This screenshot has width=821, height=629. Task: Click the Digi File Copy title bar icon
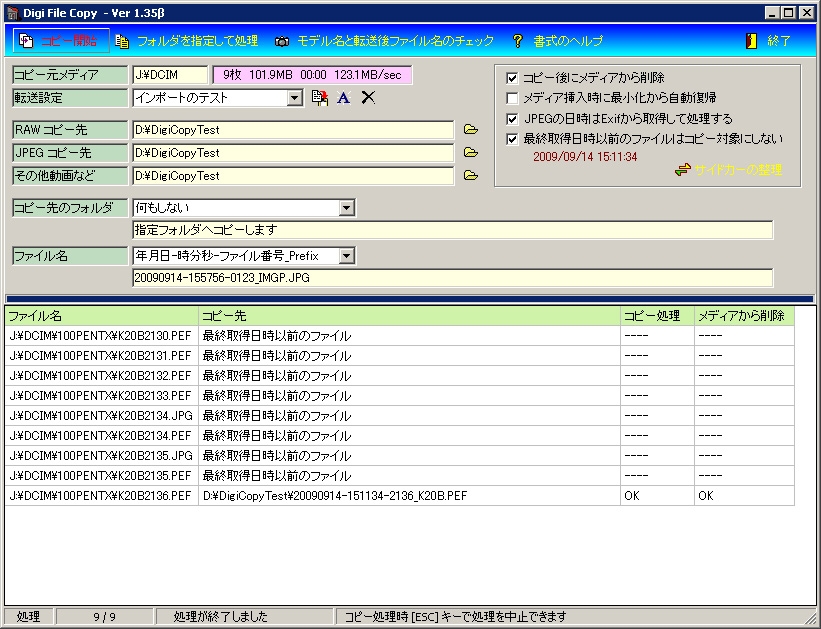pos(13,13)
